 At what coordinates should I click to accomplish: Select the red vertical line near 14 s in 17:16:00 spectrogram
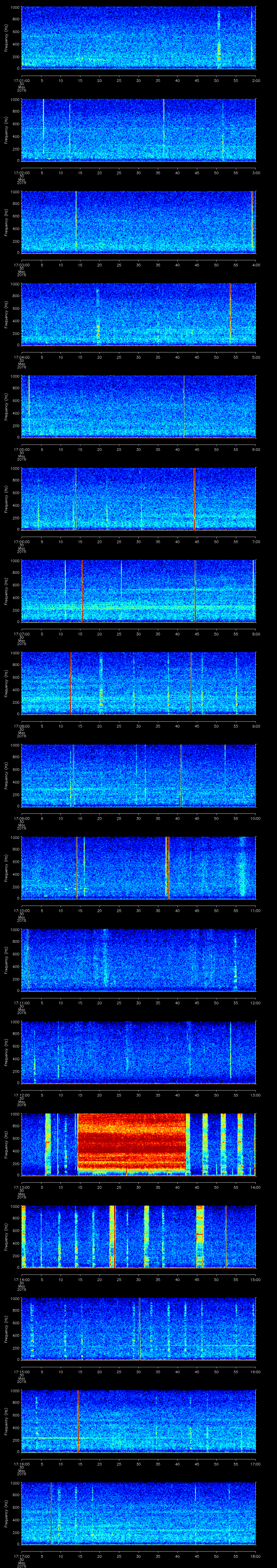click(78, 1421)
